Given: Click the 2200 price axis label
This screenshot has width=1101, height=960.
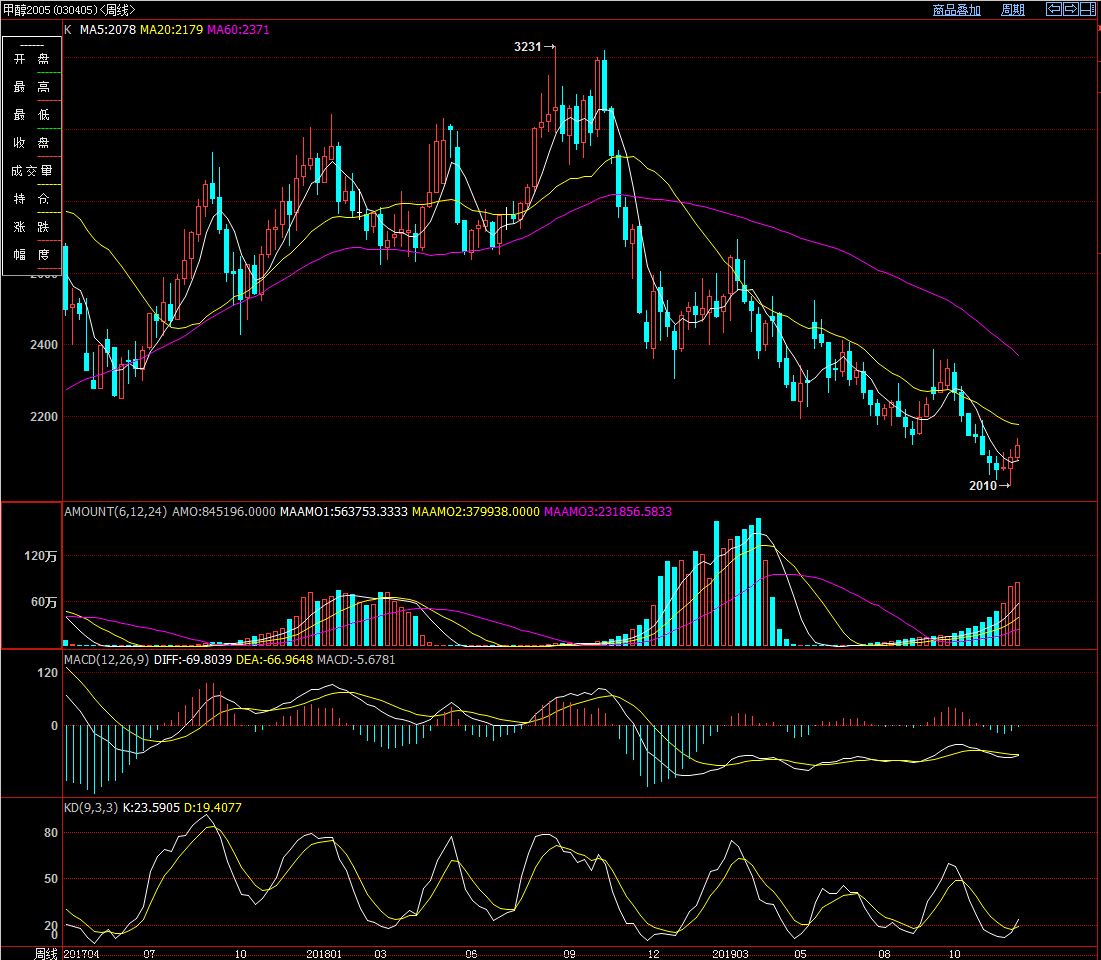Looking at the screenshot, I should point(44,416).
